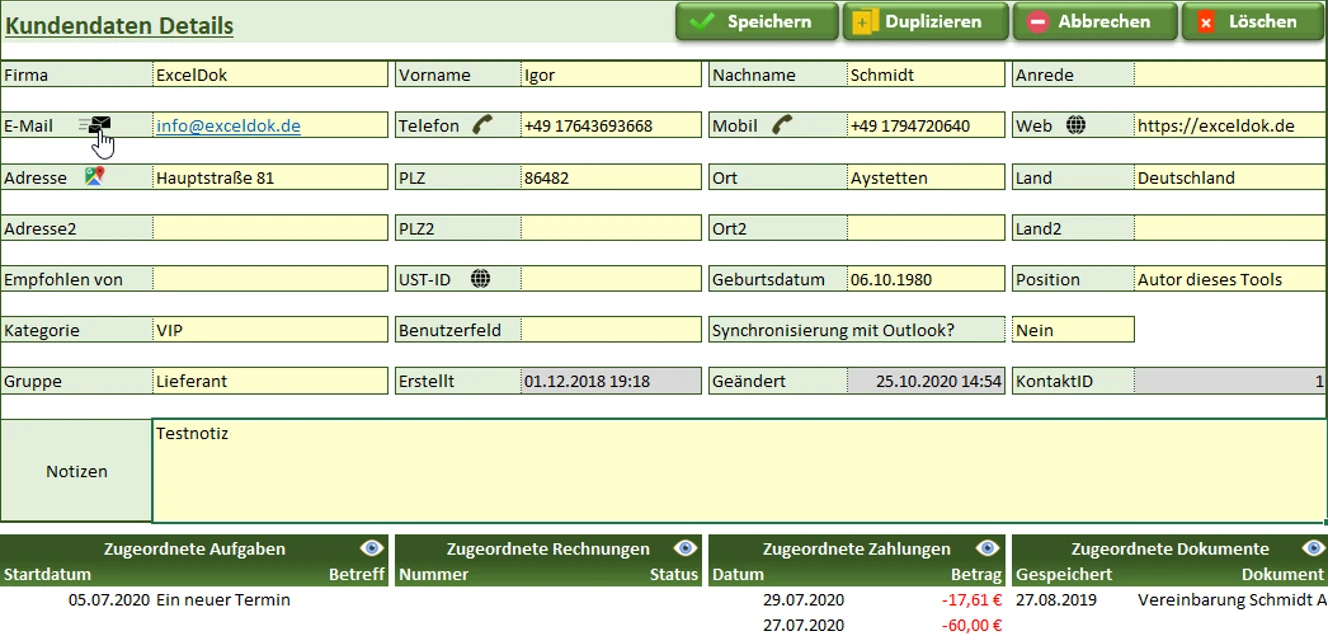Screen dimensions: 1328x634
Task: Select the empty Benutzerfeld field
Action: tap(611, 331)
